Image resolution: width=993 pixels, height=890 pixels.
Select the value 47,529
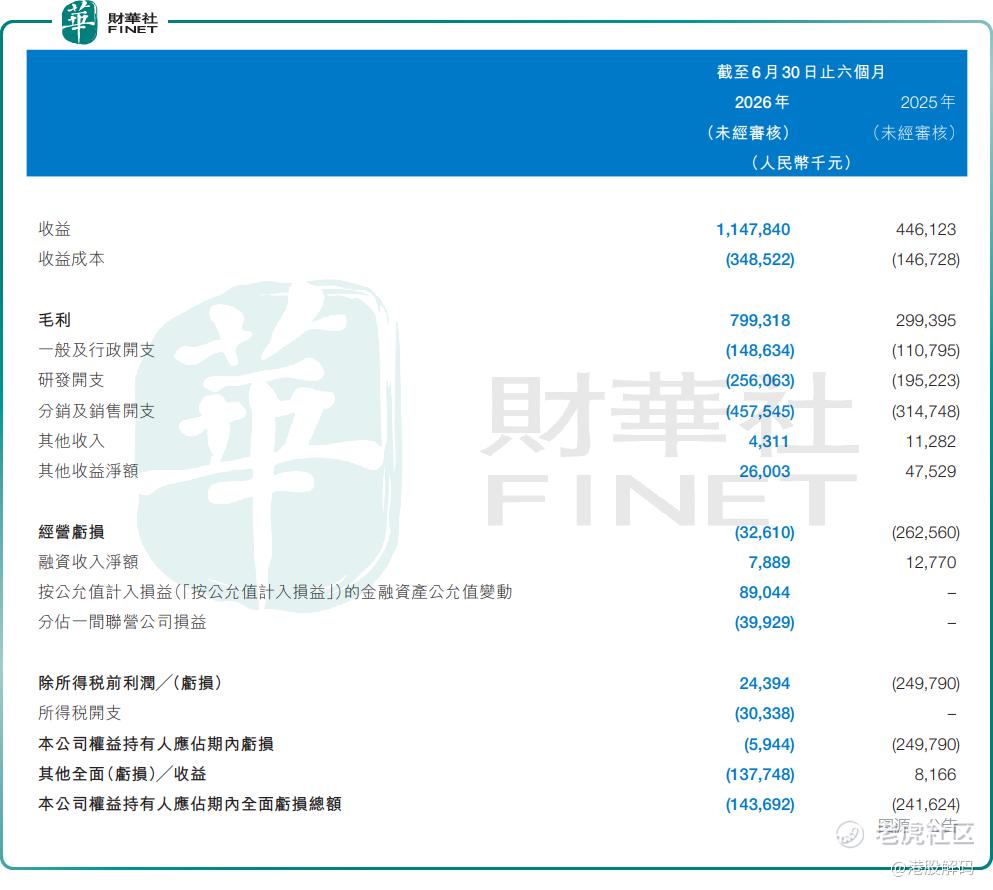point(930,471)
